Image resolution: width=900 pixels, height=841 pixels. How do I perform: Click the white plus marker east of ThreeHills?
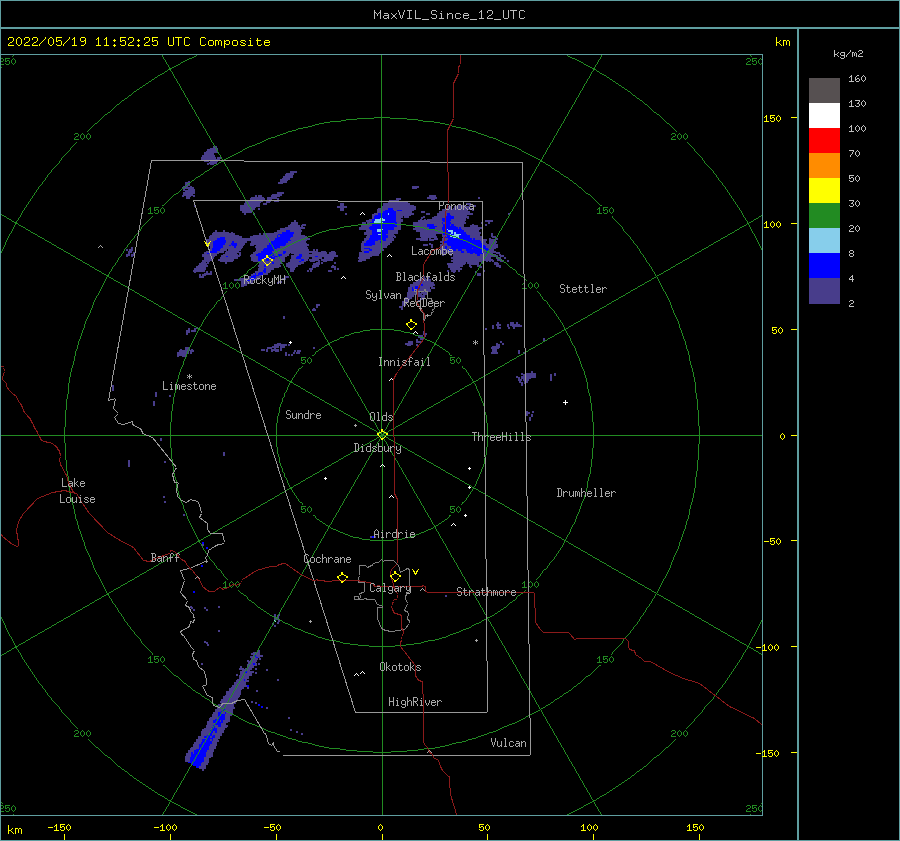[565, 402]
